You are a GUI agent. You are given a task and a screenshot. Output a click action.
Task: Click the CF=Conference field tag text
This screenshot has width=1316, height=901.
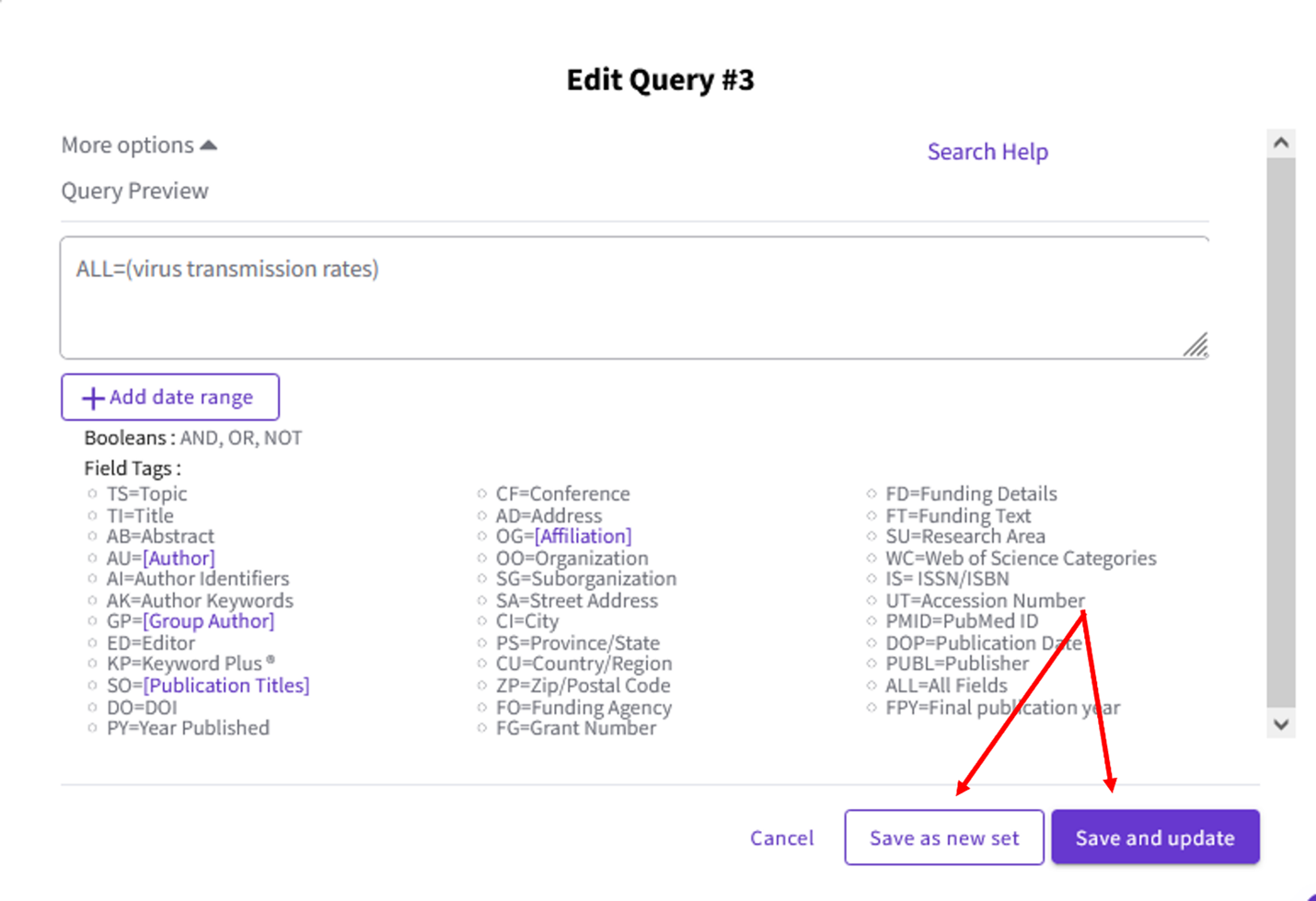click(563, 494)
